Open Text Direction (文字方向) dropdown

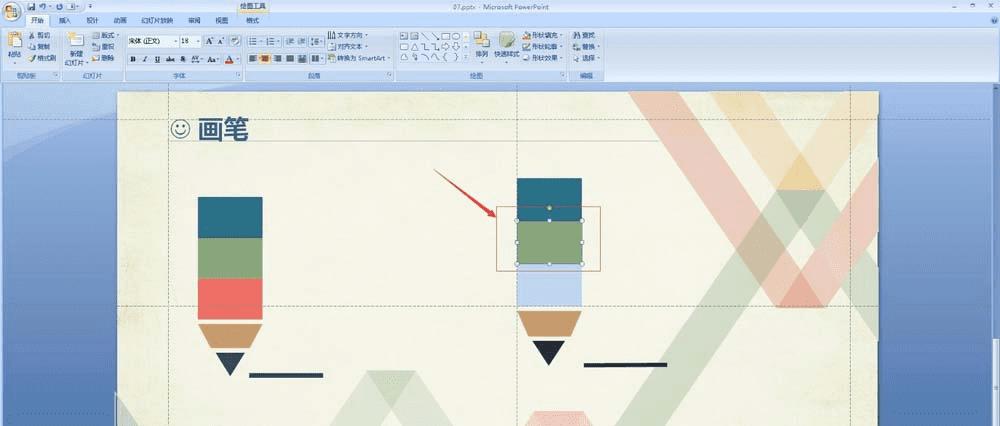pyautogui.click(x=348, y=35)
